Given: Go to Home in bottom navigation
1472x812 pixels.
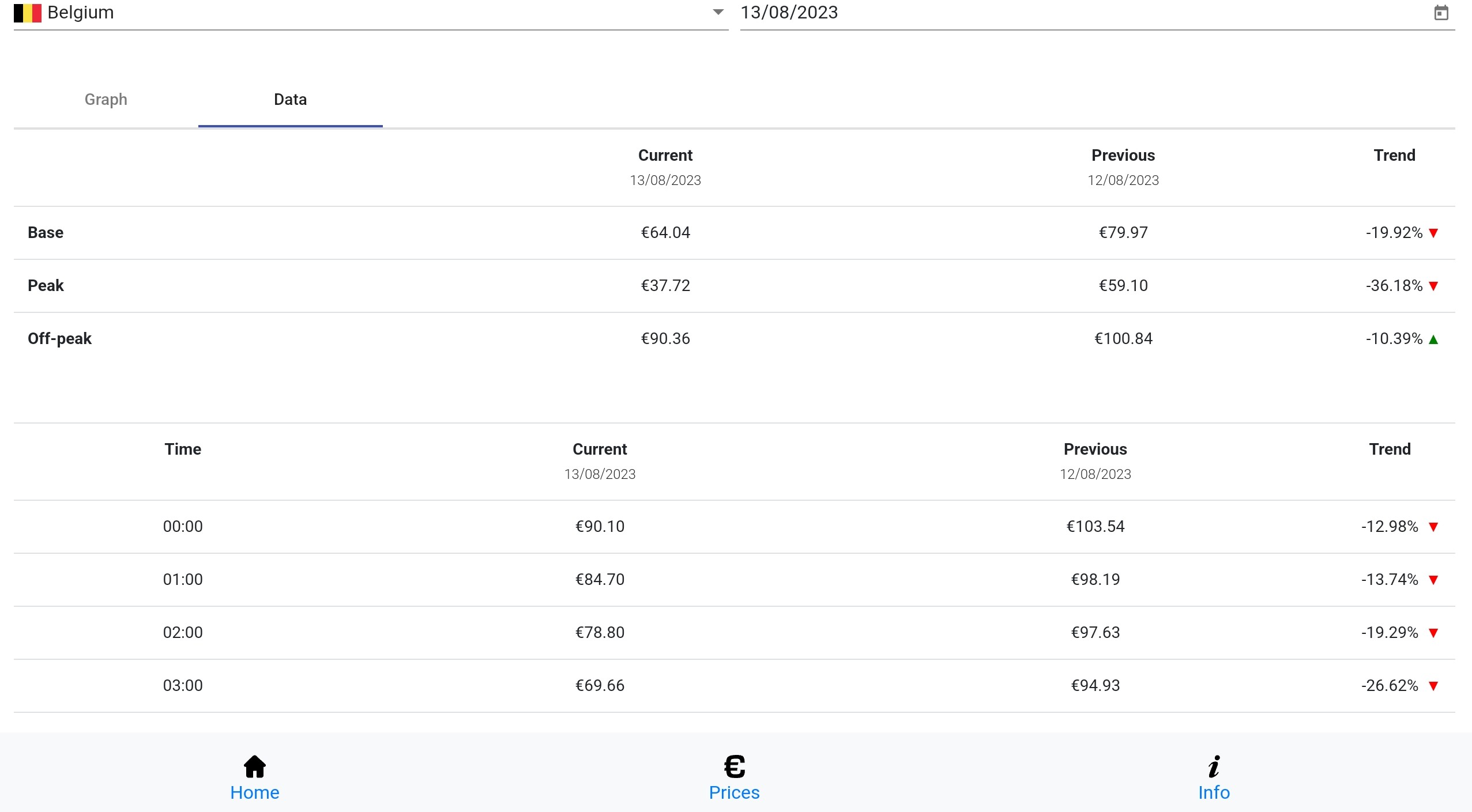Looking at the screenshot, I should (254, 792).
